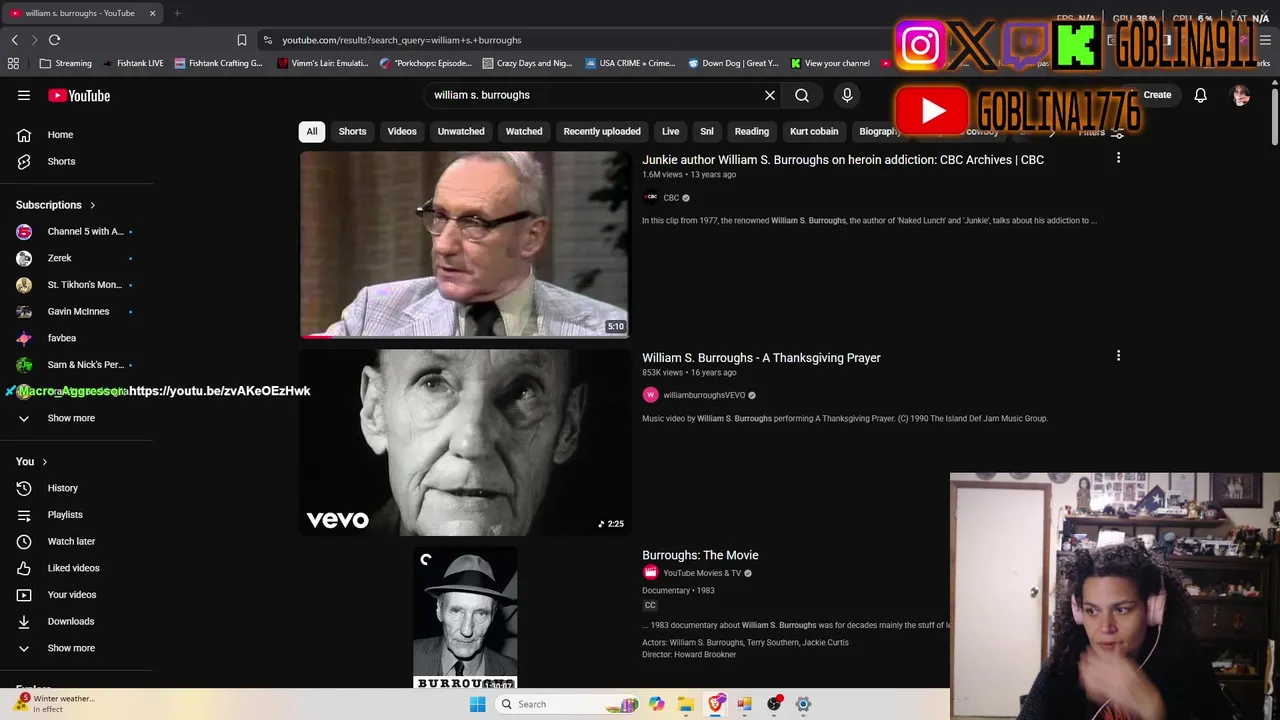Screen dimensions: 1280x720
Task: Open Settings gear from the taskbar
Action: (803, 704)
